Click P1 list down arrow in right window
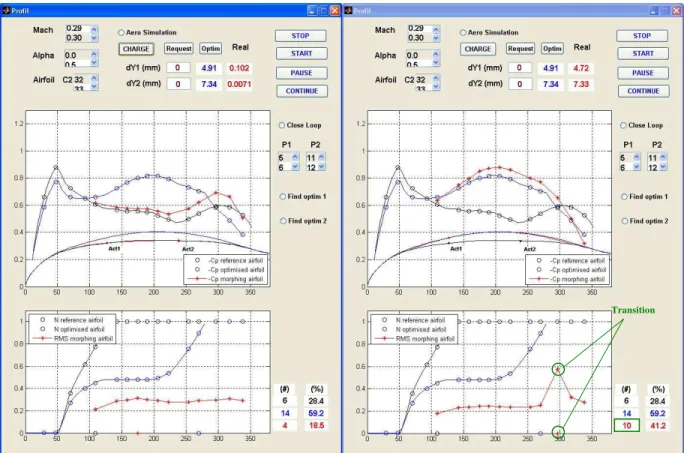 (x=637, y=167)
